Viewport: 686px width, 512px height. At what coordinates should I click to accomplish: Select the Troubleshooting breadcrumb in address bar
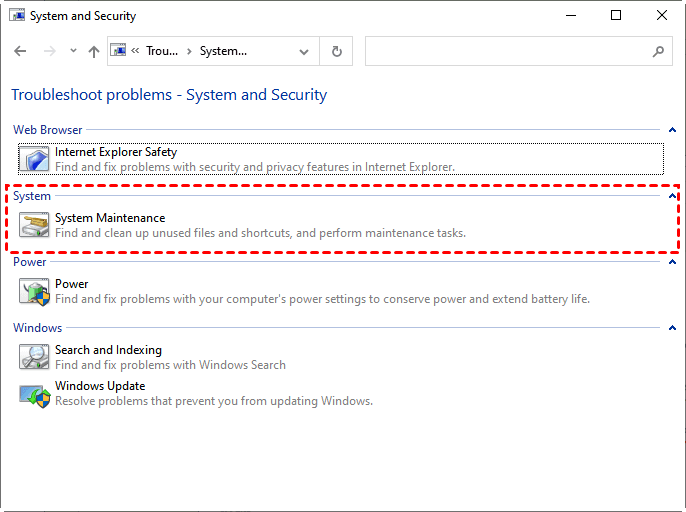[x=161, y=51]
